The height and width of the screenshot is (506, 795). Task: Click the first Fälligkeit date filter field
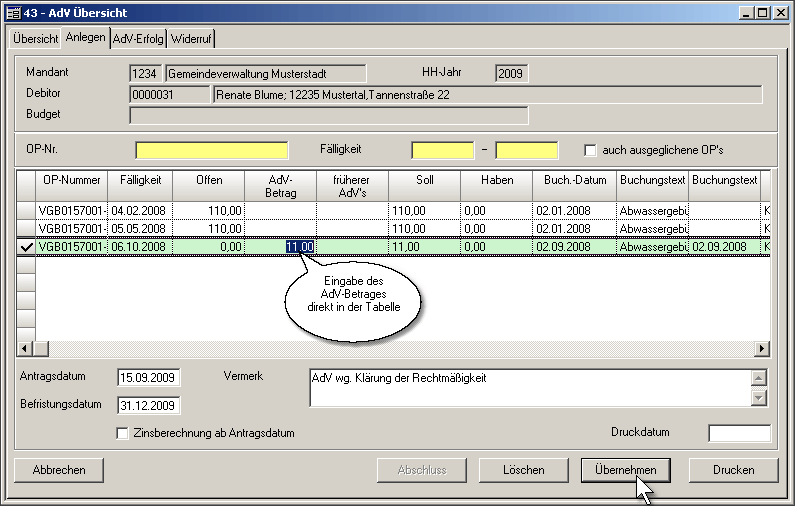point(442,150)
